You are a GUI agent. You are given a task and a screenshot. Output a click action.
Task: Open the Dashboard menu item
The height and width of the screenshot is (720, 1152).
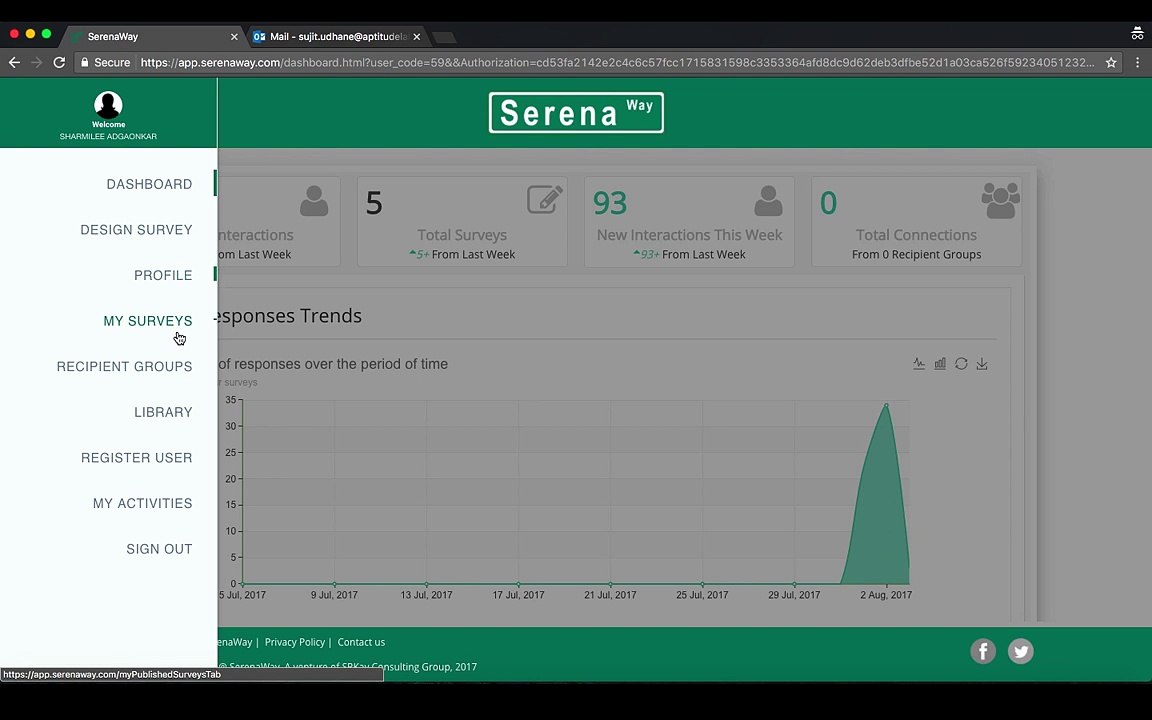tap(149, 184)
